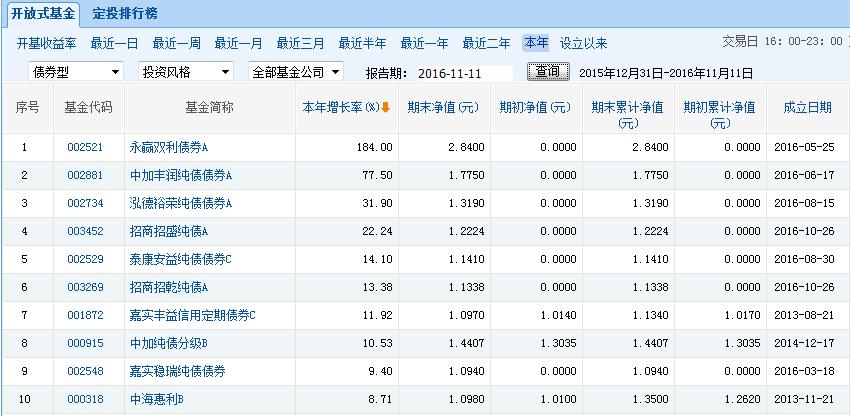This screenshot has width=850, height=416.
Task: Sort by 期末净值(元) column header
Action: 443,108
